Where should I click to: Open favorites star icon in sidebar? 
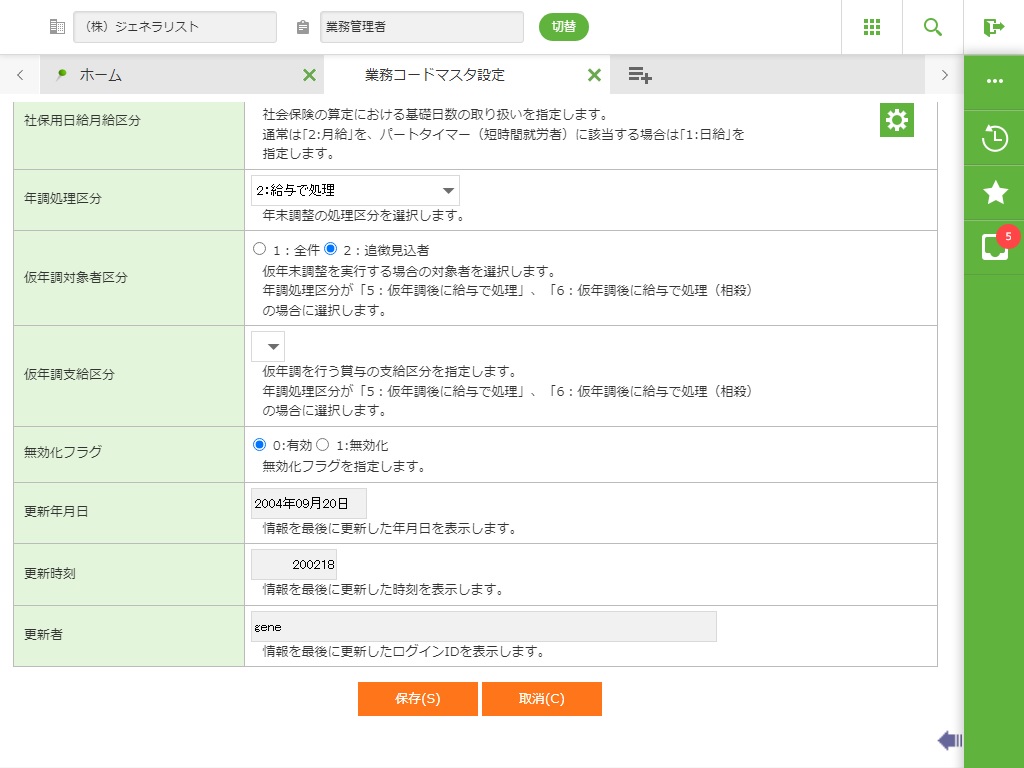coord(994,193)
